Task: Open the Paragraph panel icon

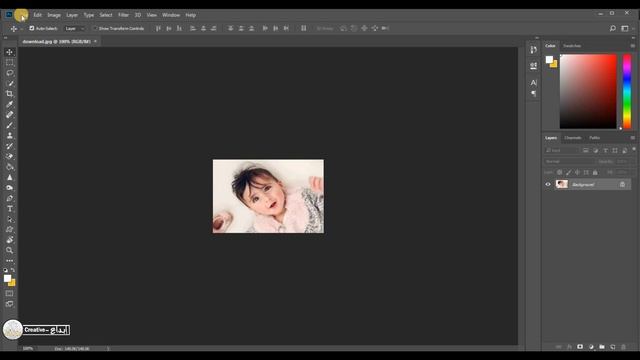Action: click(533, 93)
